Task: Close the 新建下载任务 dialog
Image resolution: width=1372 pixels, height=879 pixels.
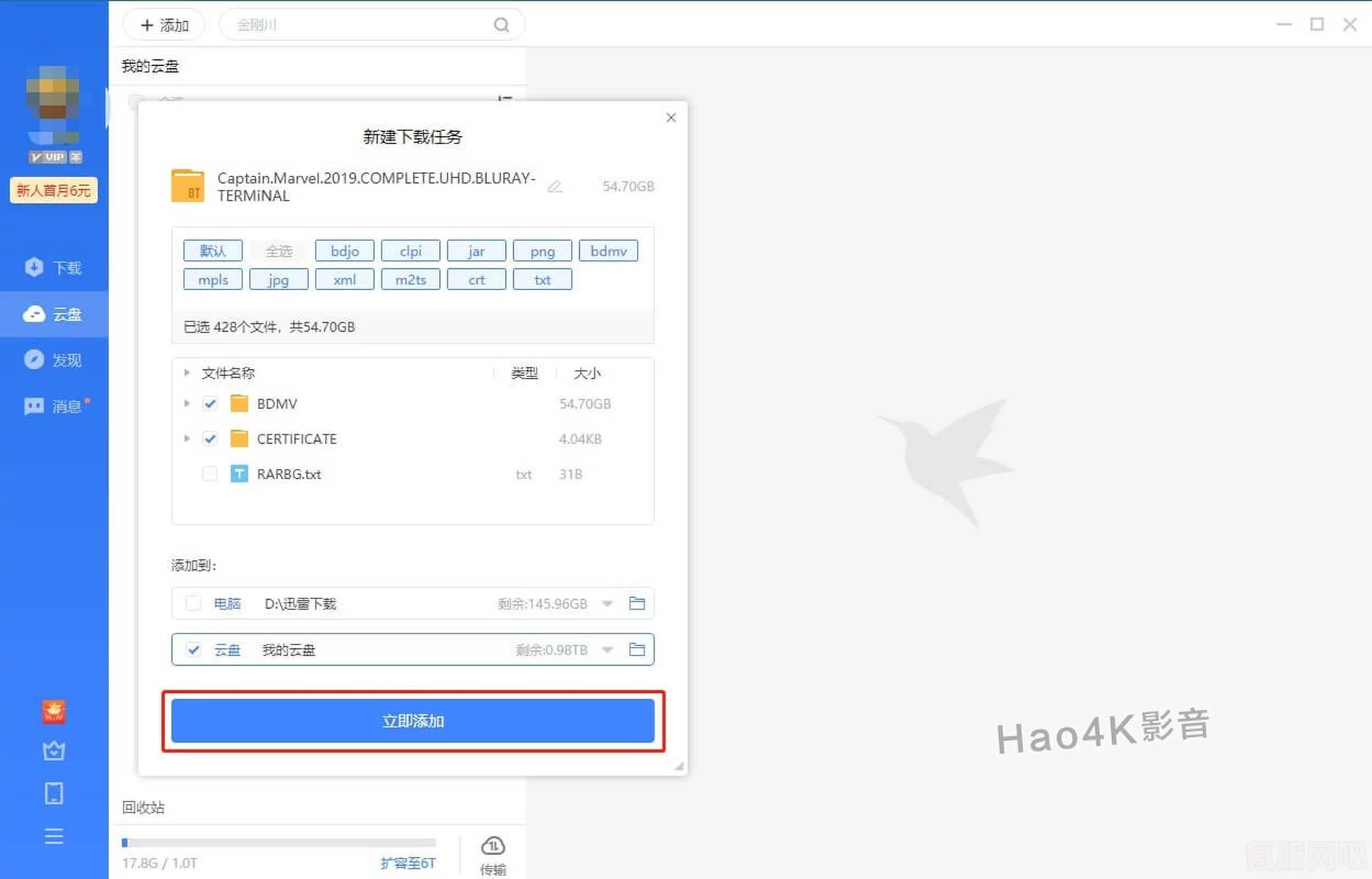Action: point(671,117)
